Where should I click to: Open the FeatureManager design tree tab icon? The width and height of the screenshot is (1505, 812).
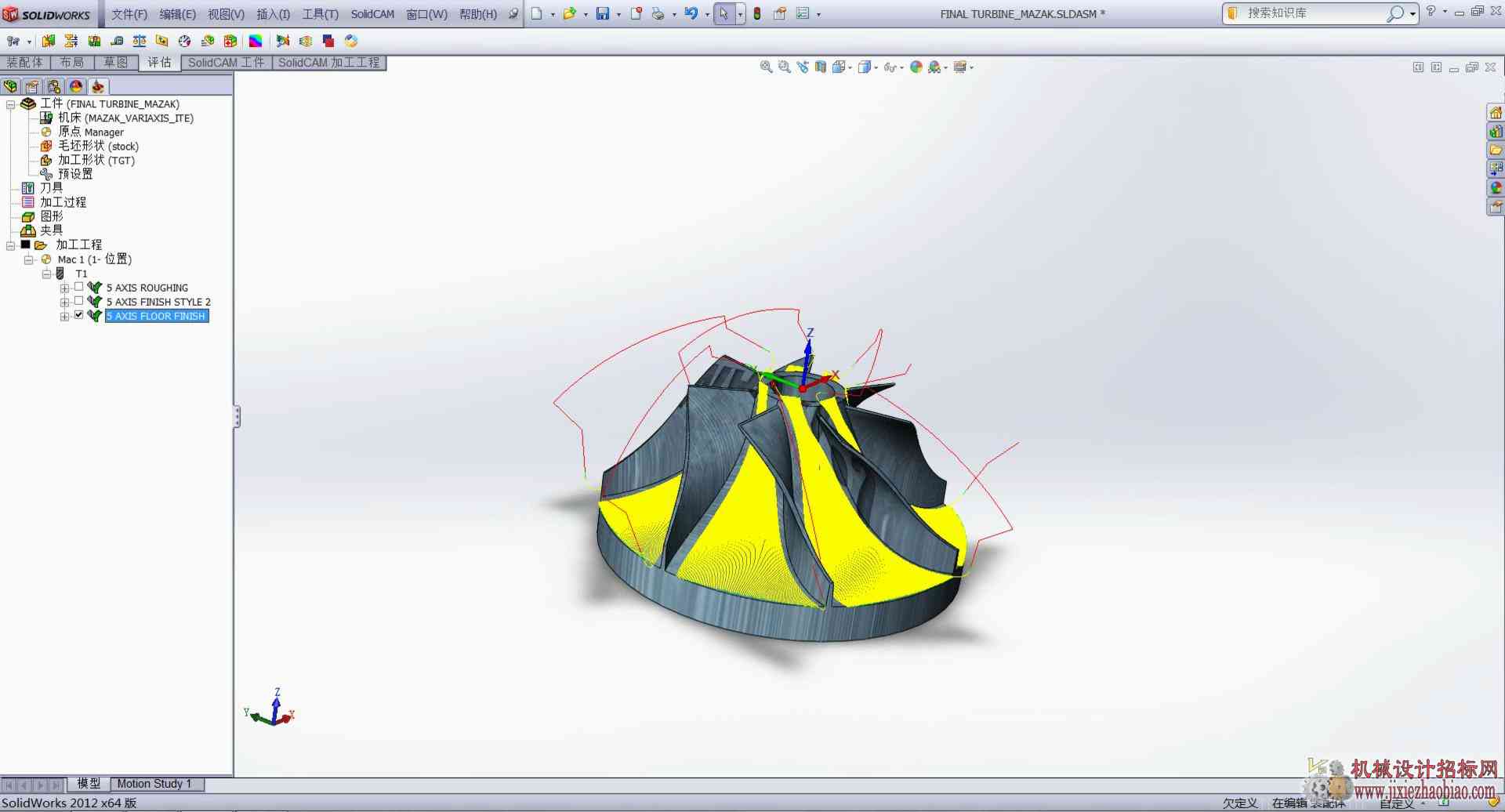(x=10, y=86)
